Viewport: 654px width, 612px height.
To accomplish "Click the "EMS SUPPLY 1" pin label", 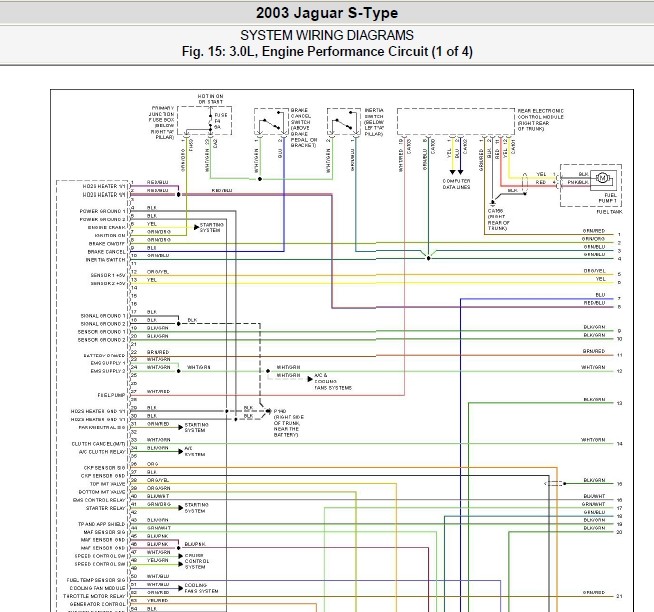I will 108,363.
